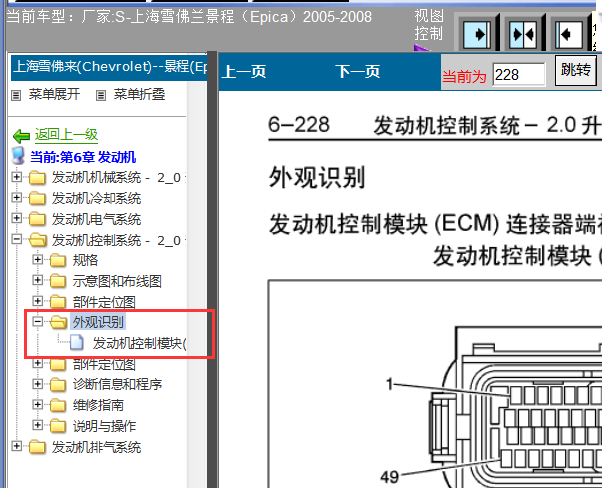Expand the 示意图和布线图 folder
Screen dimensions: 602x488
click(37, 281)
